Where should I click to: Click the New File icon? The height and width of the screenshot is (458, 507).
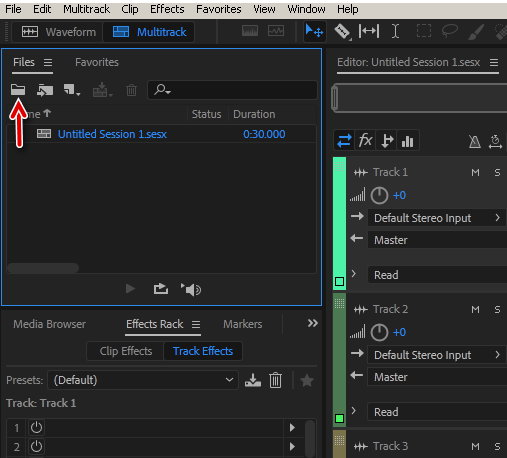coord(72,90)
